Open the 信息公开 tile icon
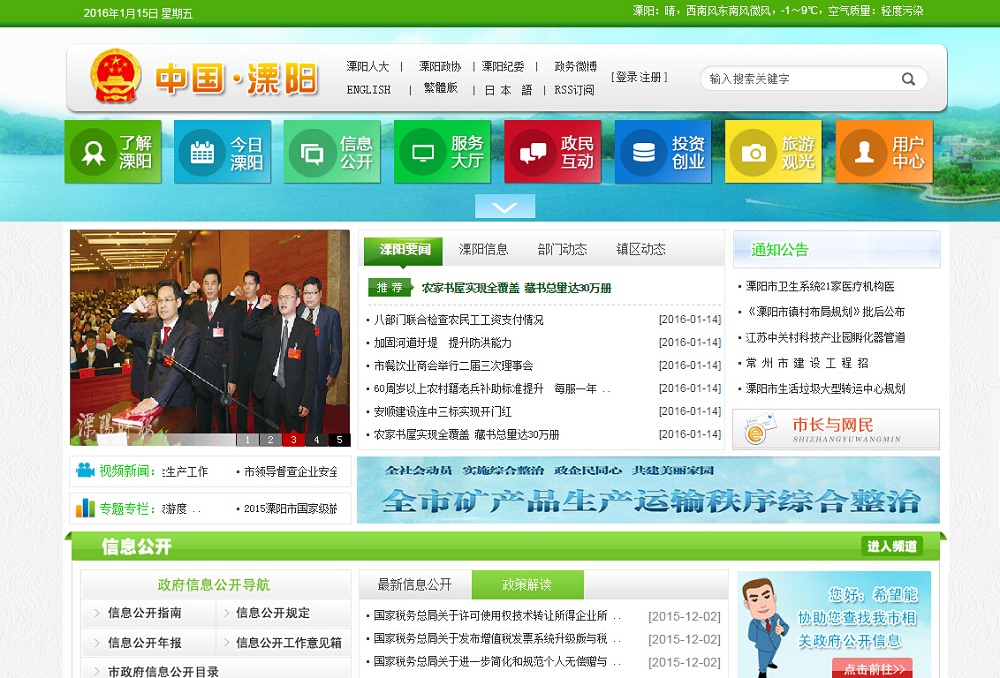Image resolution: width=1000 pixels, height=678 pixels. 332,152
